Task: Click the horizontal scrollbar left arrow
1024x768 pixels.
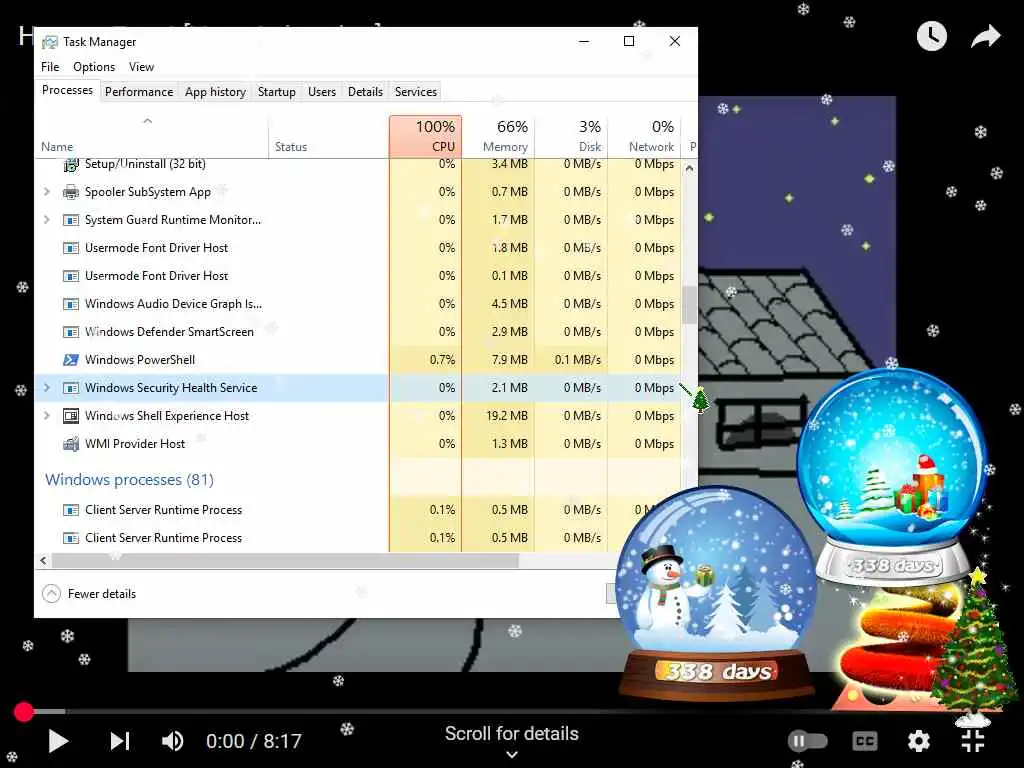Action: [43, 560]
